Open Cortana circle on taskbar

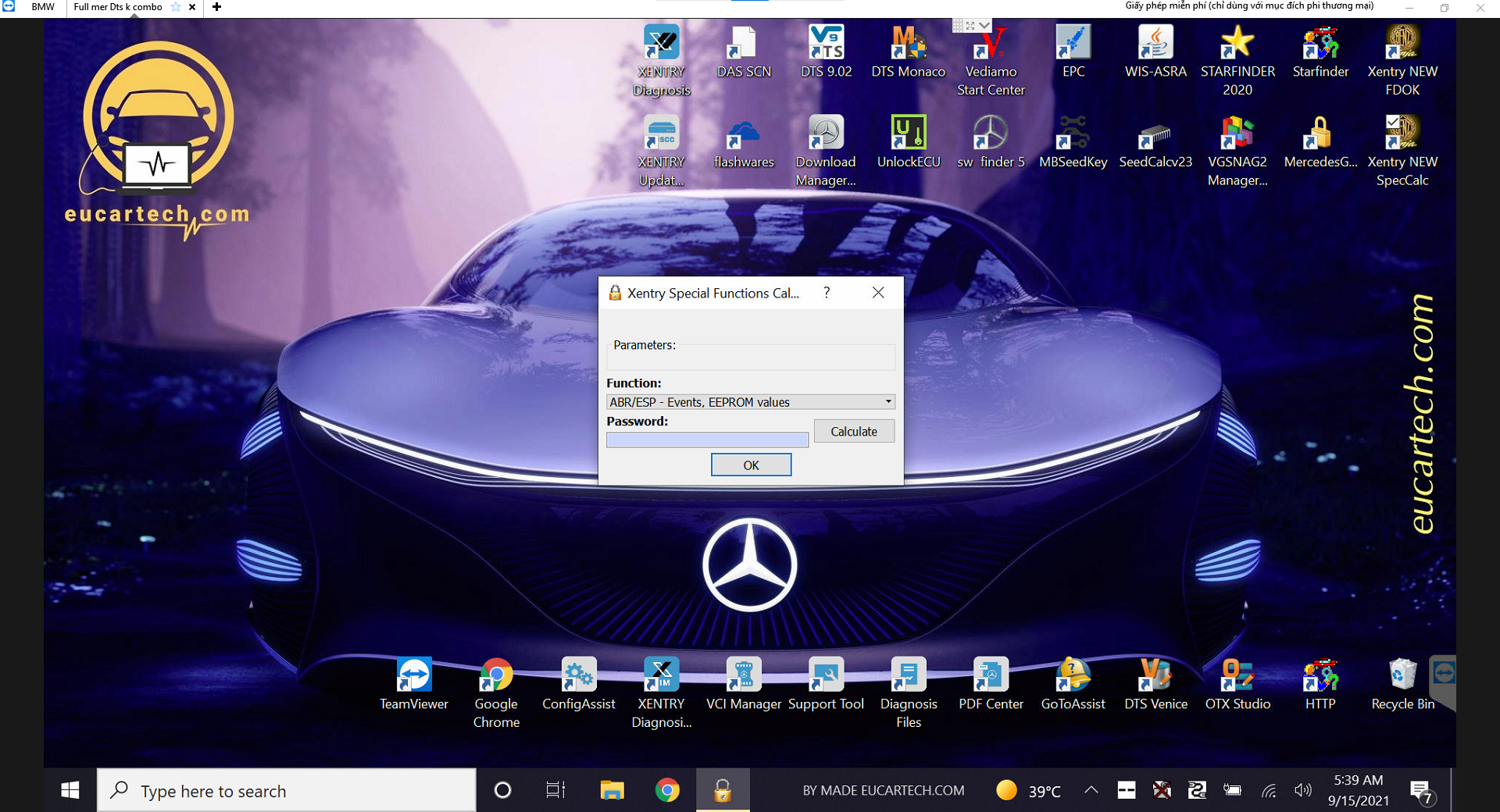click(503, 790)
